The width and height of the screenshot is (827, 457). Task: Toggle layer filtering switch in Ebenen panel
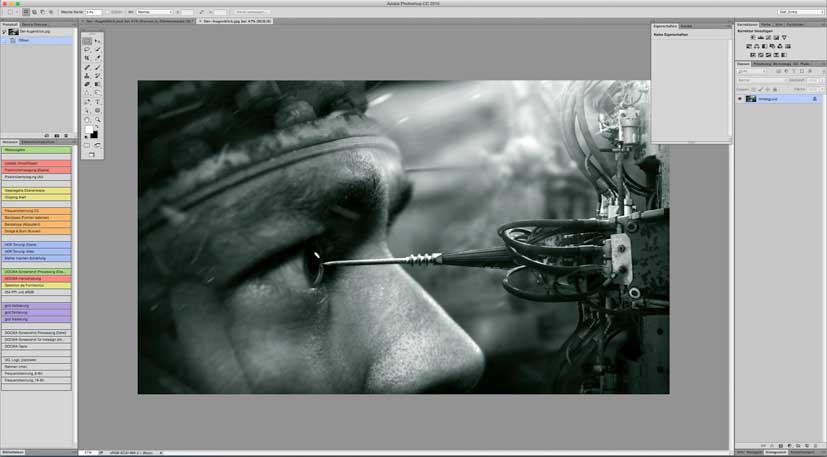[x=823, y=71]
